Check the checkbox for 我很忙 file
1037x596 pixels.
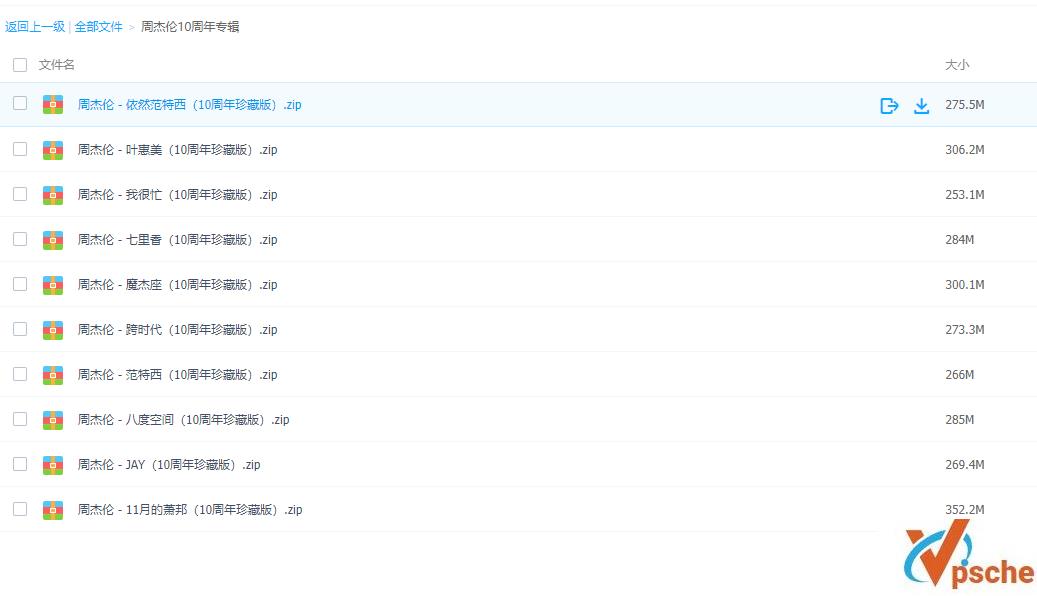click(19, 194)
